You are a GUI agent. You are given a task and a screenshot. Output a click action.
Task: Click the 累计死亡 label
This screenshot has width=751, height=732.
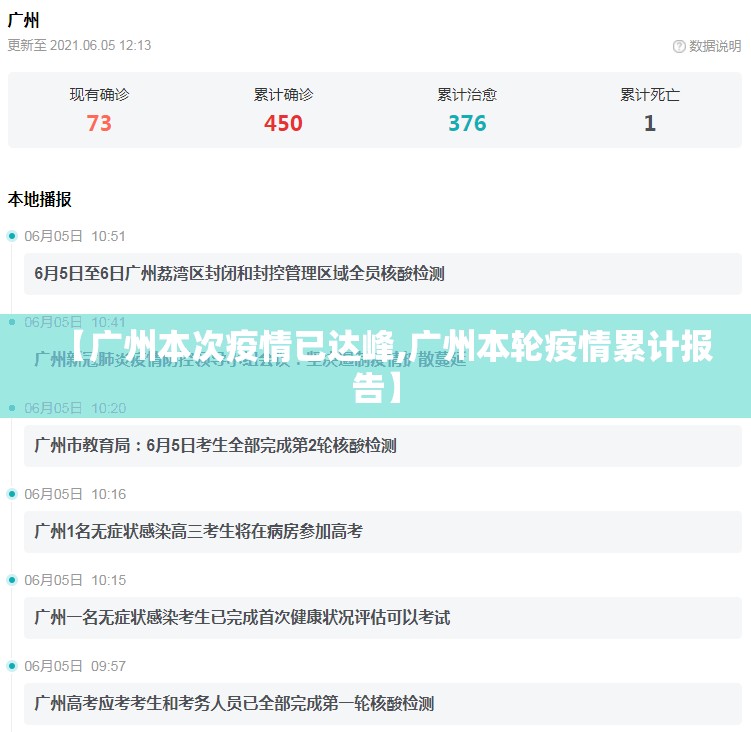pos(650,94)
